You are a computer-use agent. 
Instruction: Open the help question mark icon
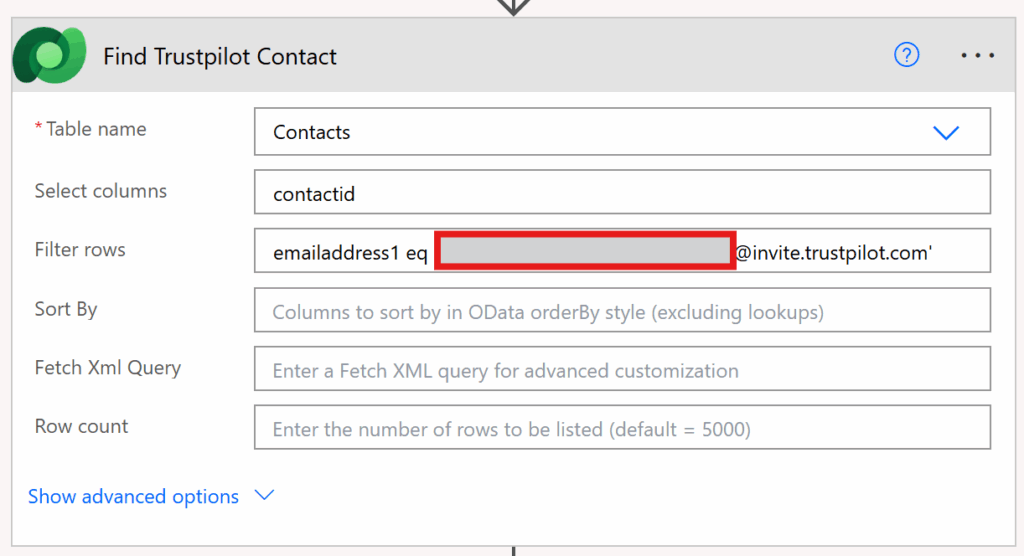tap(906, 56)
